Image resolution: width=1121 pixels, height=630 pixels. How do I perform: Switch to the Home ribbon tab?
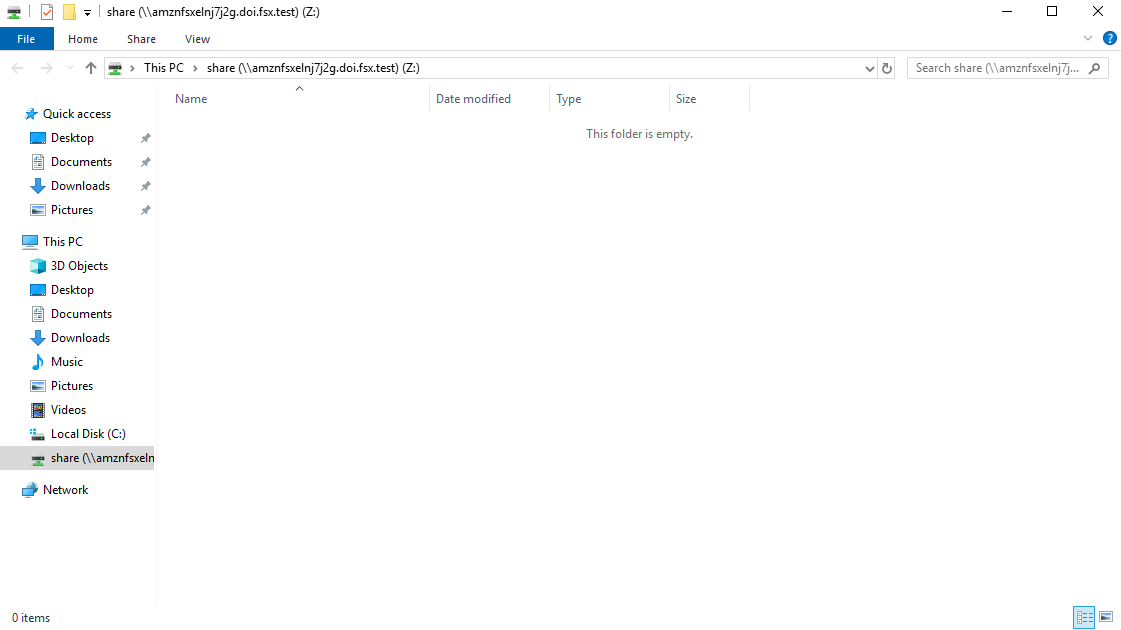pyautogui.click(x=83, y=39)
